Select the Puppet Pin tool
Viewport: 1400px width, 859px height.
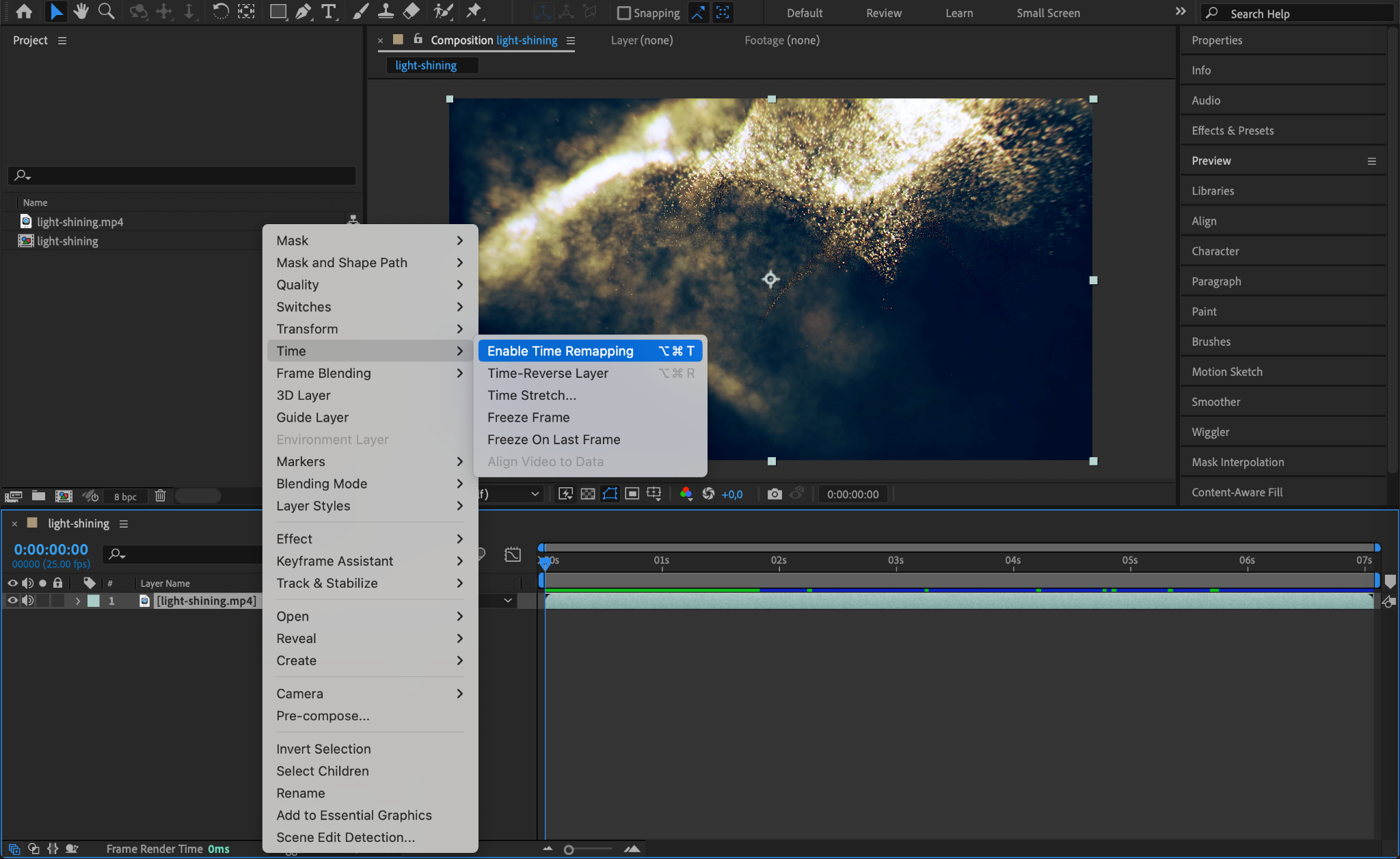tap(473, 12)
